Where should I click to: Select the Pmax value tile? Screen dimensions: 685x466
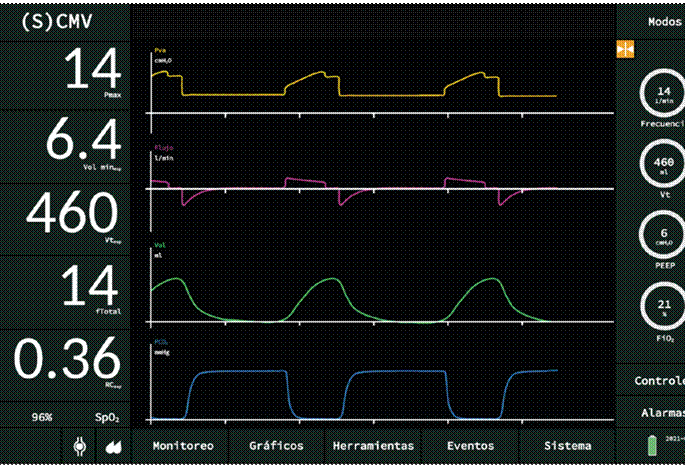coord(64,76)
